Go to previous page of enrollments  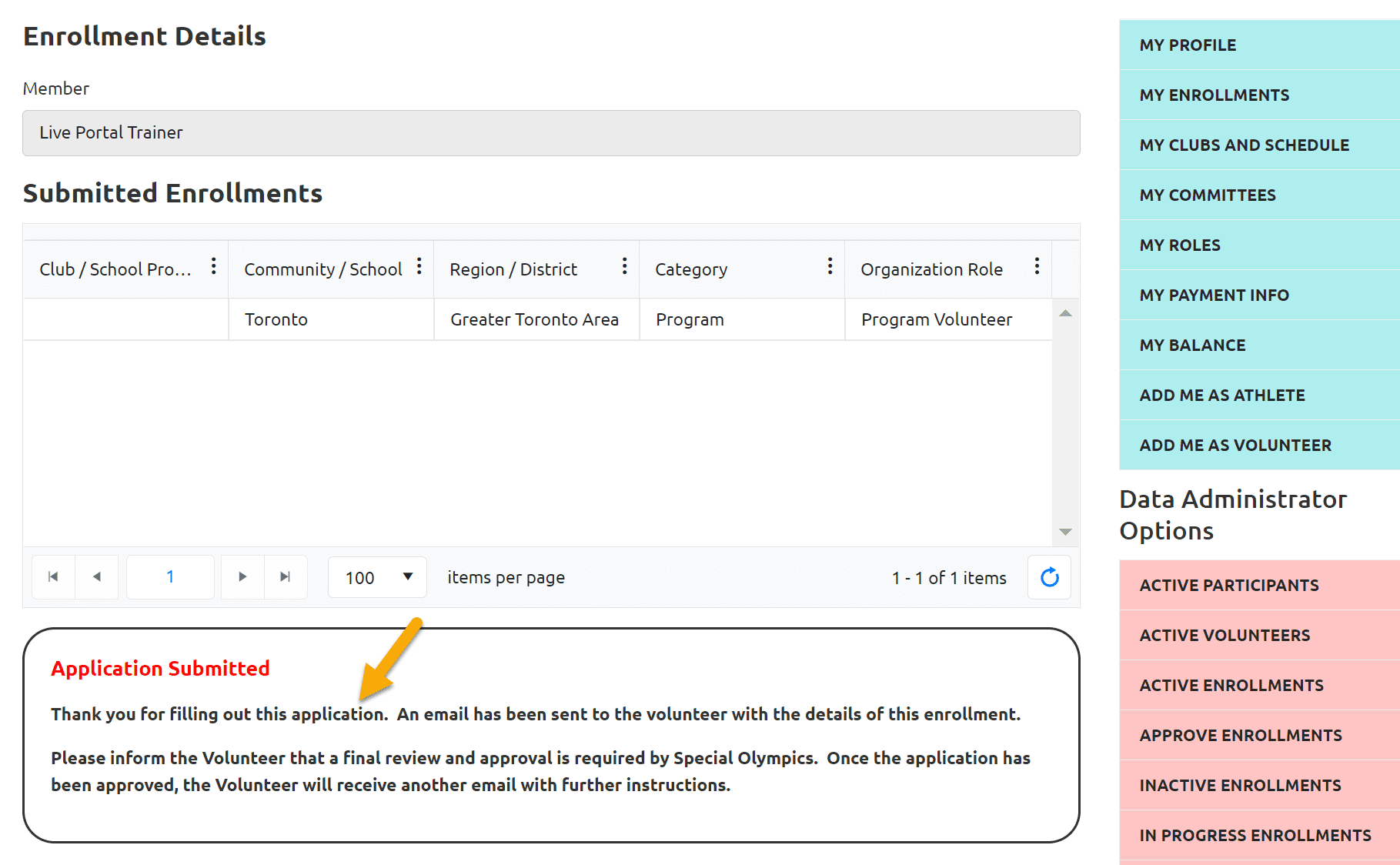[97, 577]
